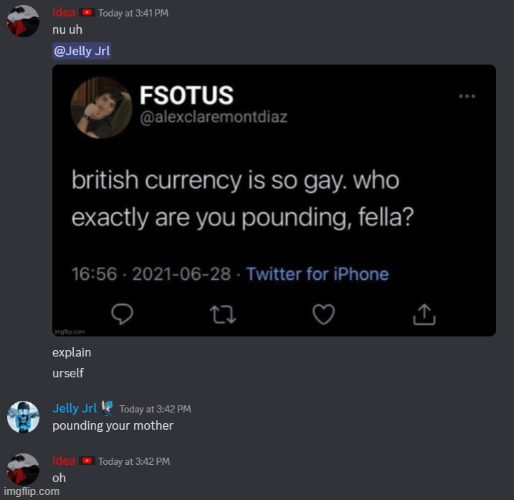Like the tweet with the heart icon
The image size is (514, 500).
[324, 314]
